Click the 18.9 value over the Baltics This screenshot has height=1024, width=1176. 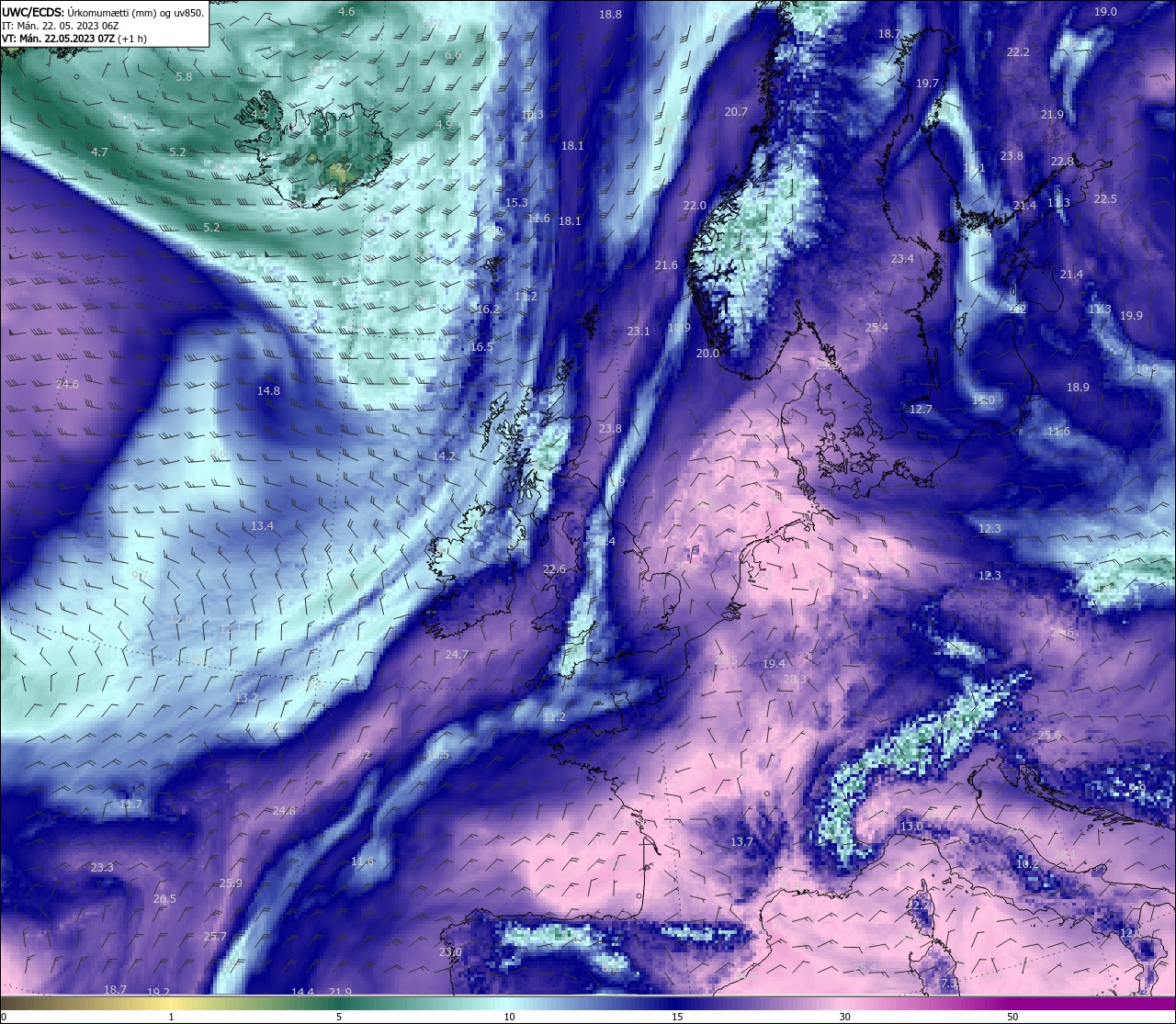(x=1078, y=388)
